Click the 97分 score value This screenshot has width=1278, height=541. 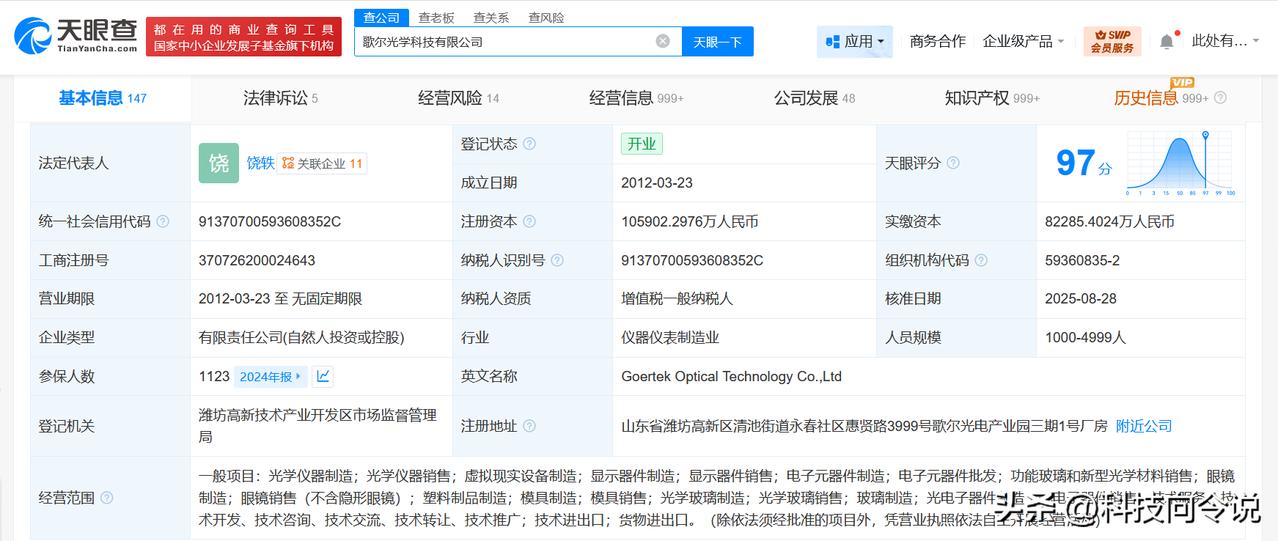[x=1084, y=163]
